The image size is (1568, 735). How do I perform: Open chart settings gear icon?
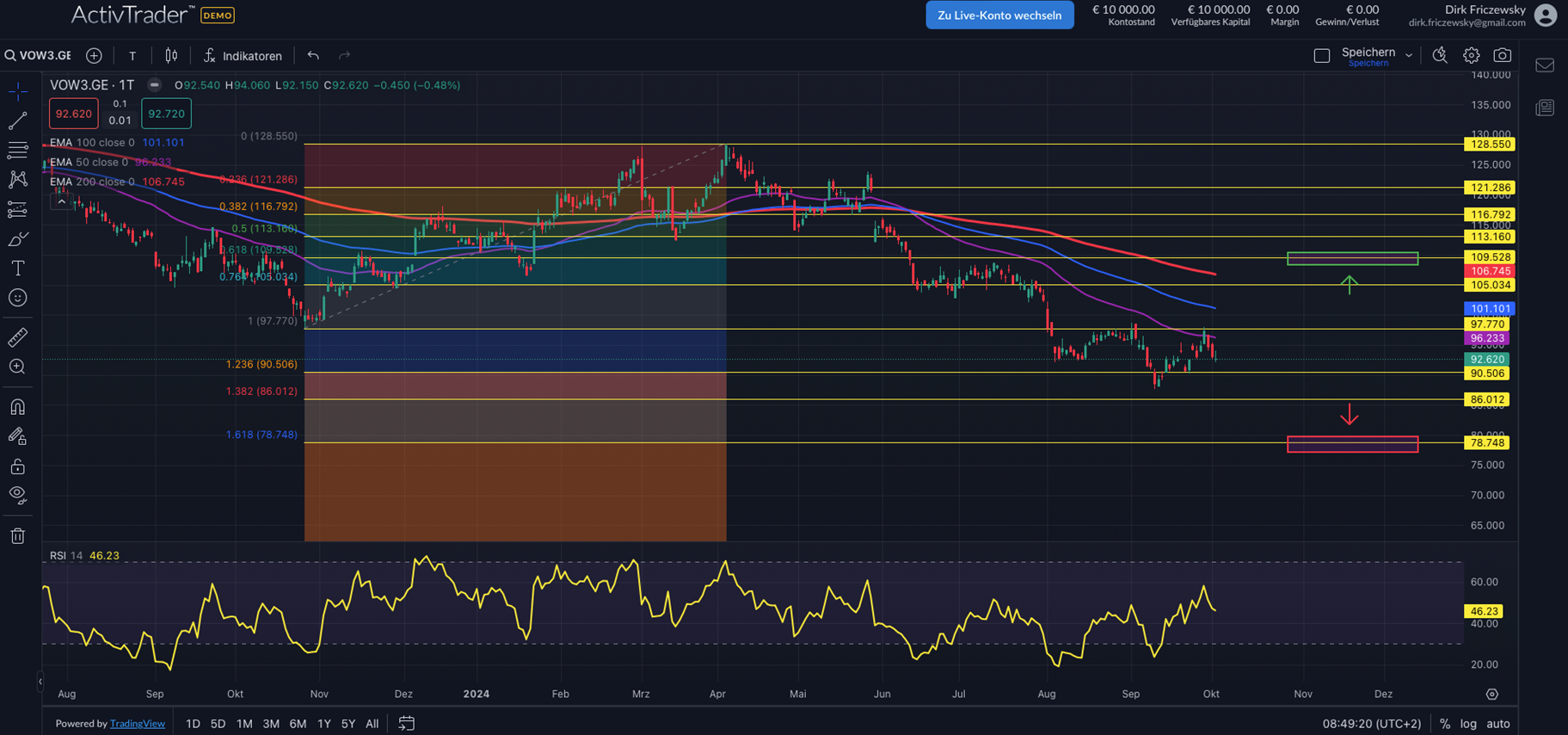1472,55
